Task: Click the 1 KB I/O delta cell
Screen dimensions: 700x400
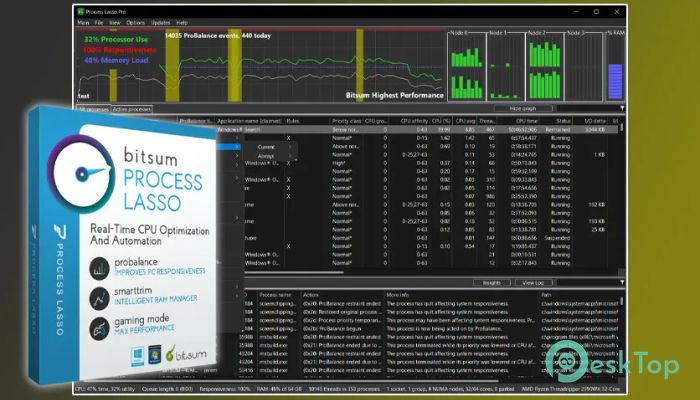Action: (x=600, y=154)
